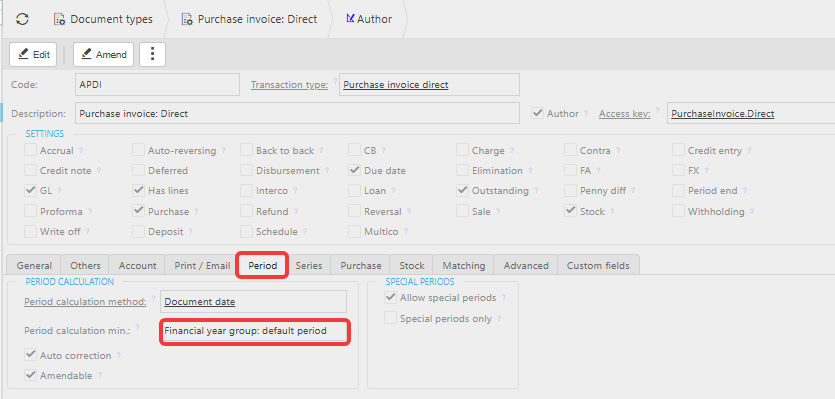Toggle the Multico checkbox
This screenshot has width=835, height=399.
tap(355, 231)
